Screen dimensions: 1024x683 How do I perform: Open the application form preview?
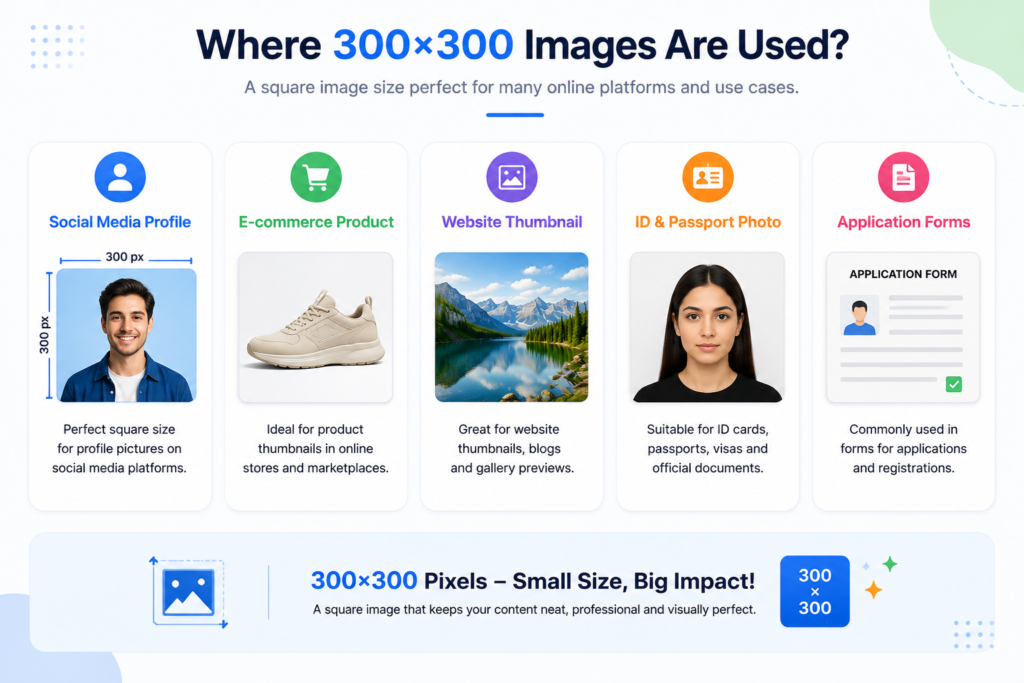[903, 327]
